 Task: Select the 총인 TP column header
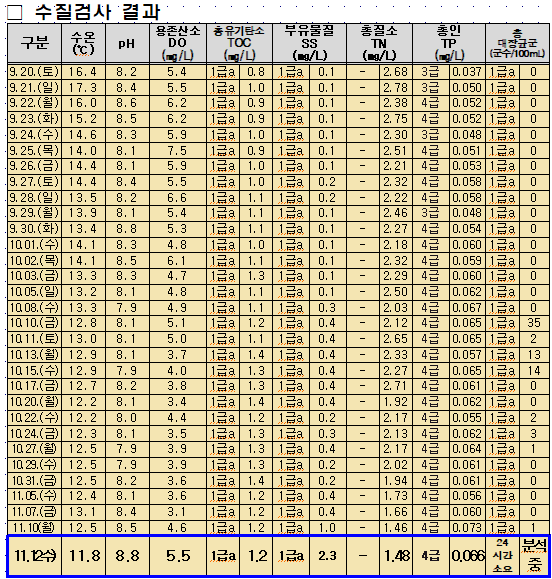pos(449,43)
